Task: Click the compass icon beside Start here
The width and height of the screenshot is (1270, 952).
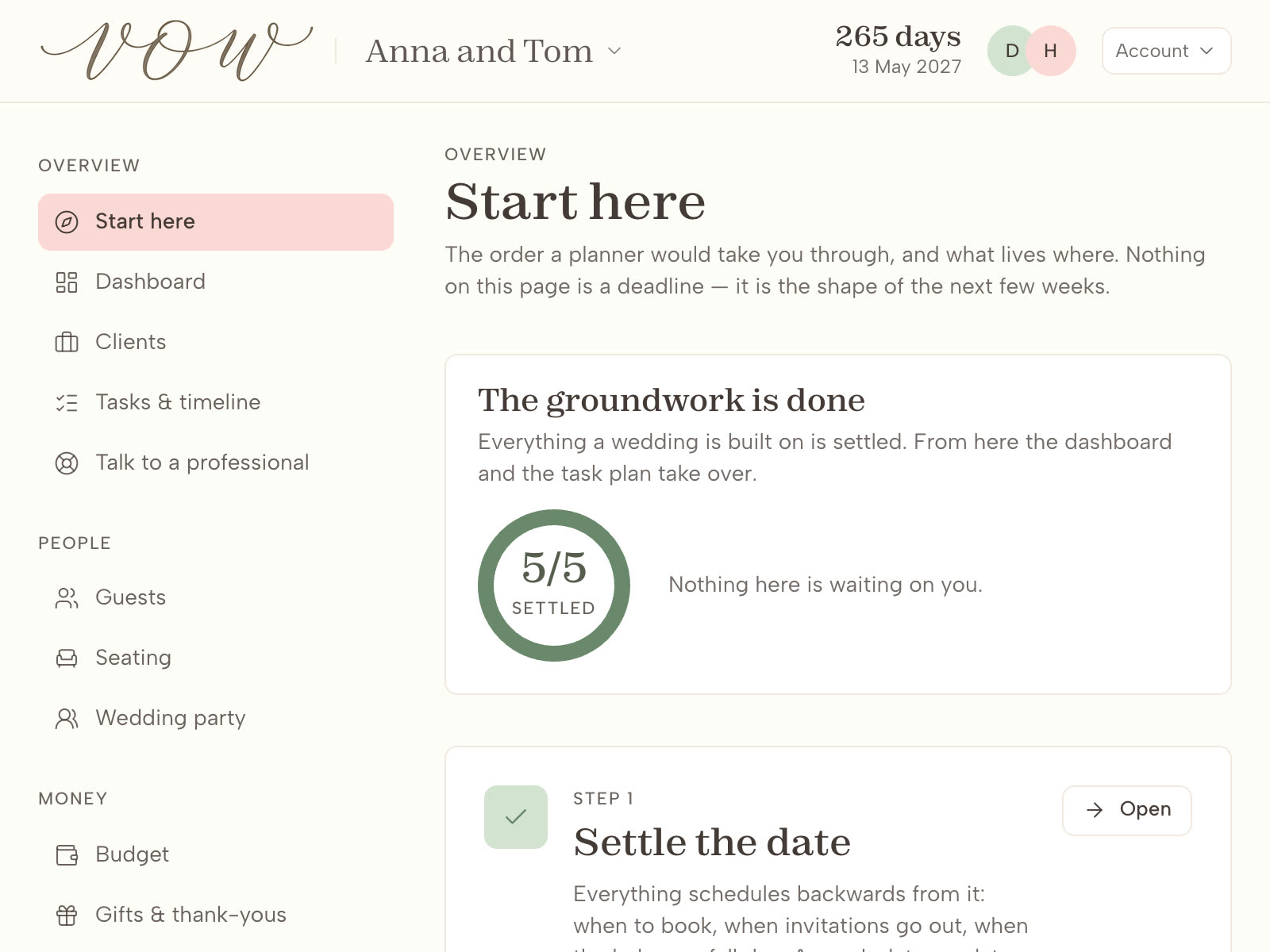Action: (67, 222)
